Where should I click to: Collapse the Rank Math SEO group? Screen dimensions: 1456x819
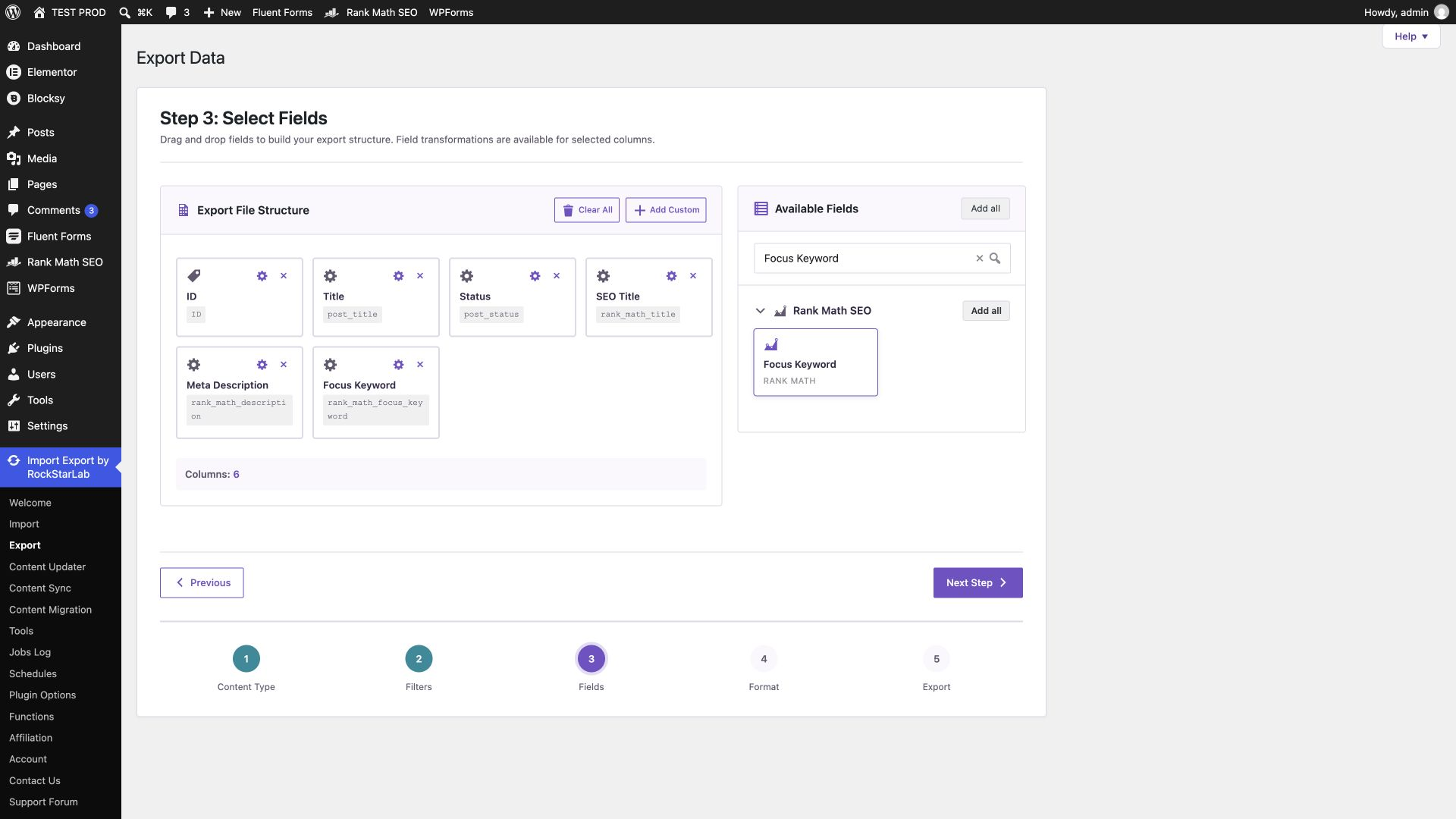pos(760,311)
